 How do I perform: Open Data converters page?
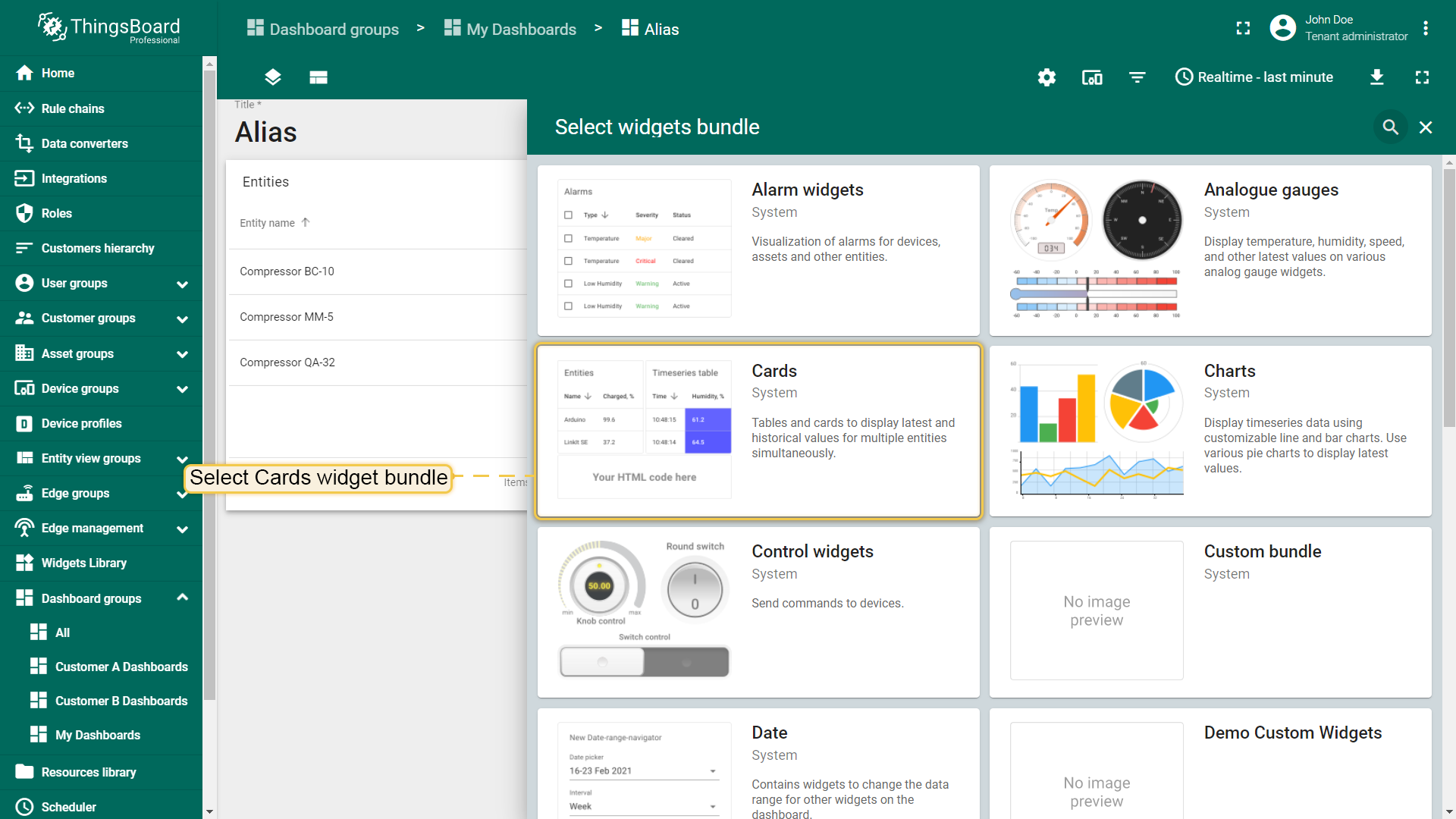(101, 143)
